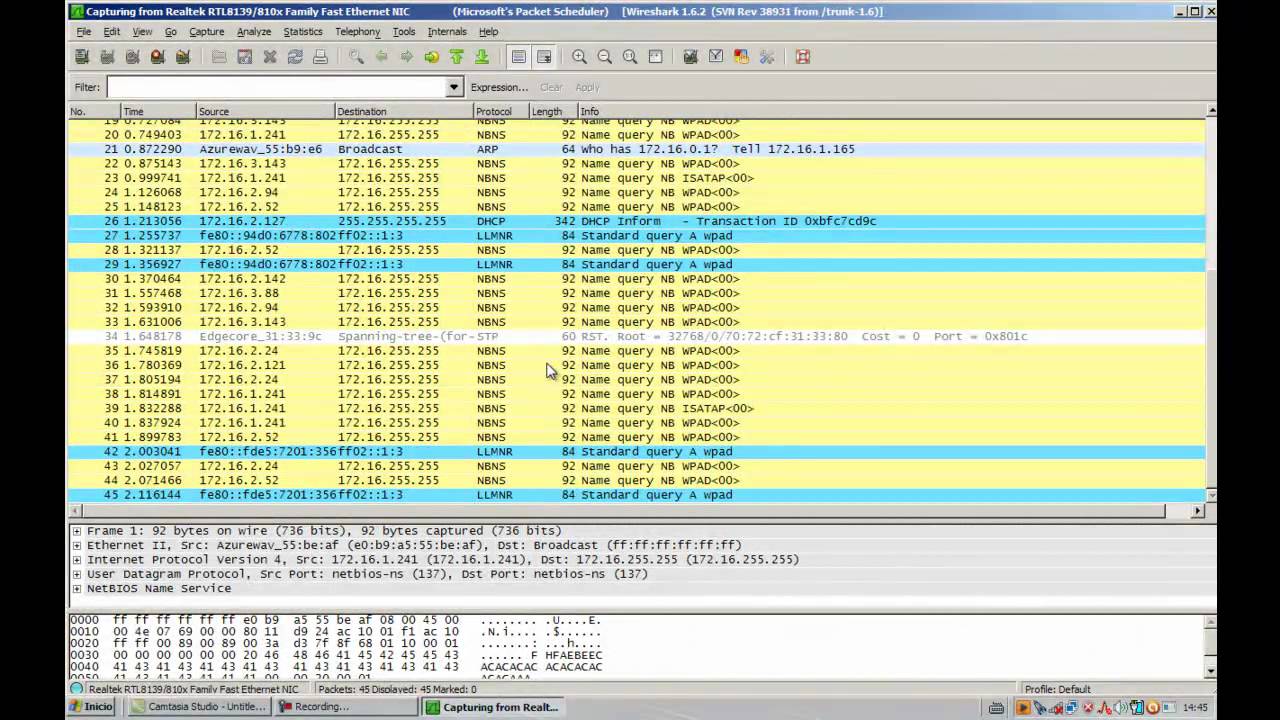
Task: Sort by the Time column header
Action: [x=159, y=112]
